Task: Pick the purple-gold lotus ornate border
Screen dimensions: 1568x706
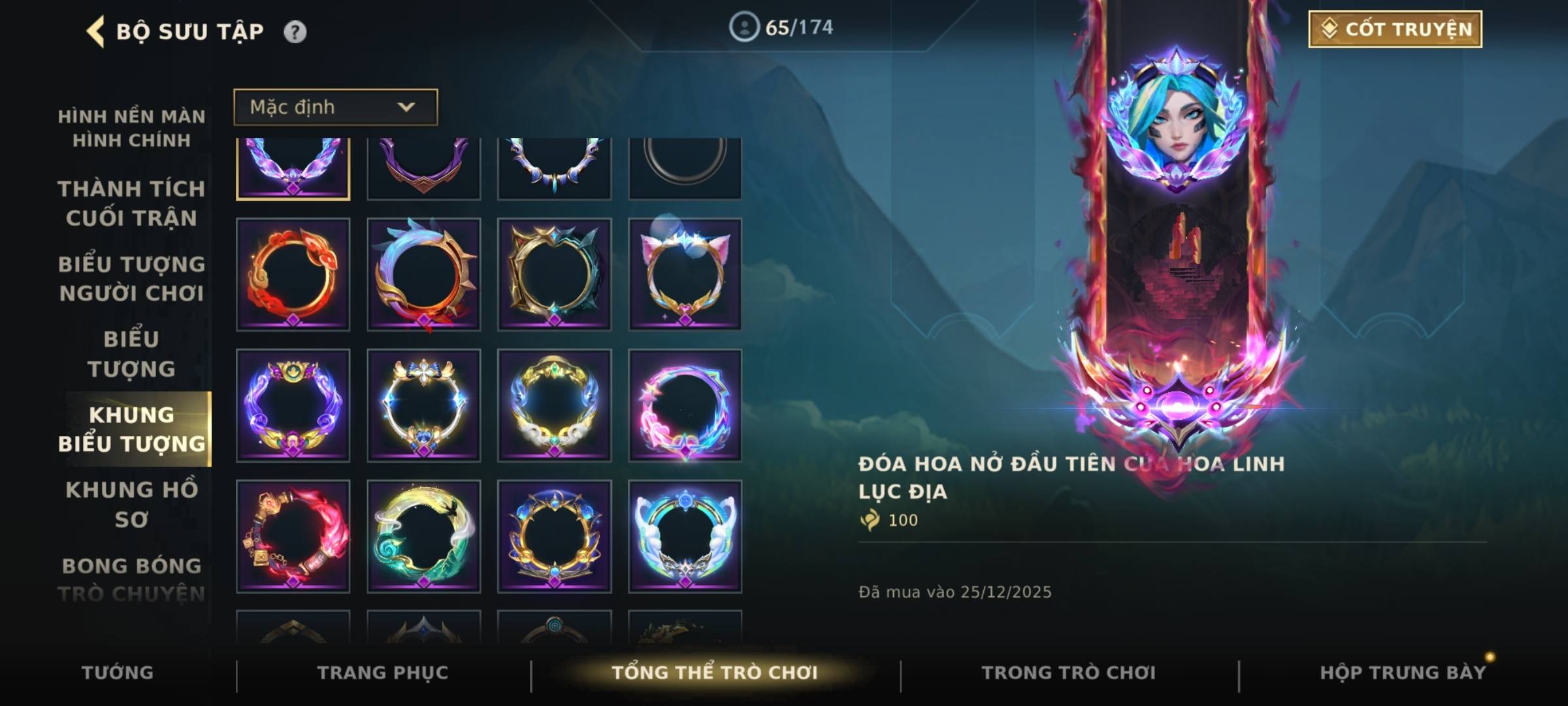Action: pos(293,405)
